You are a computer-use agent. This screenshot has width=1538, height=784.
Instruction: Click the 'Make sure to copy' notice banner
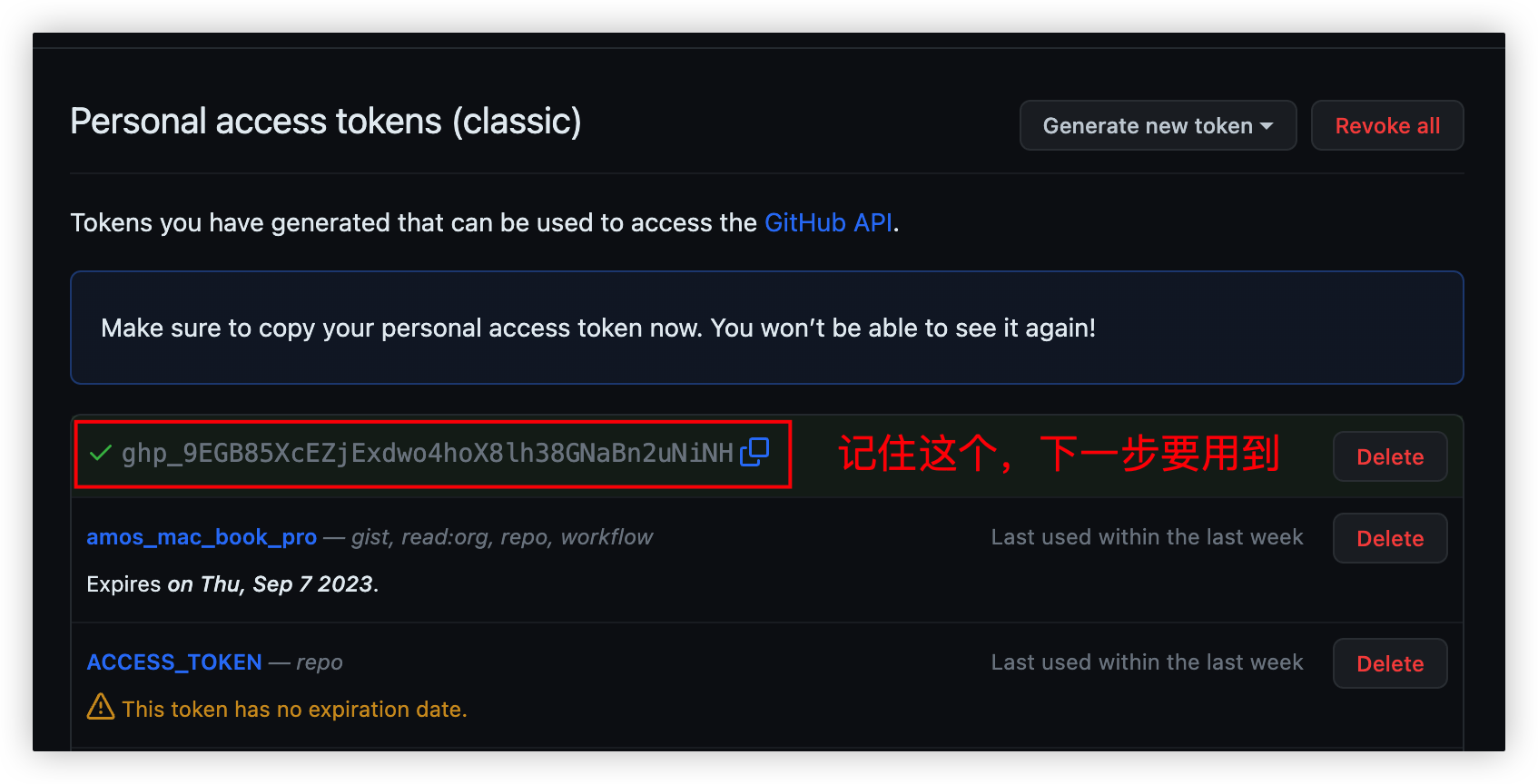click(598, 328)
